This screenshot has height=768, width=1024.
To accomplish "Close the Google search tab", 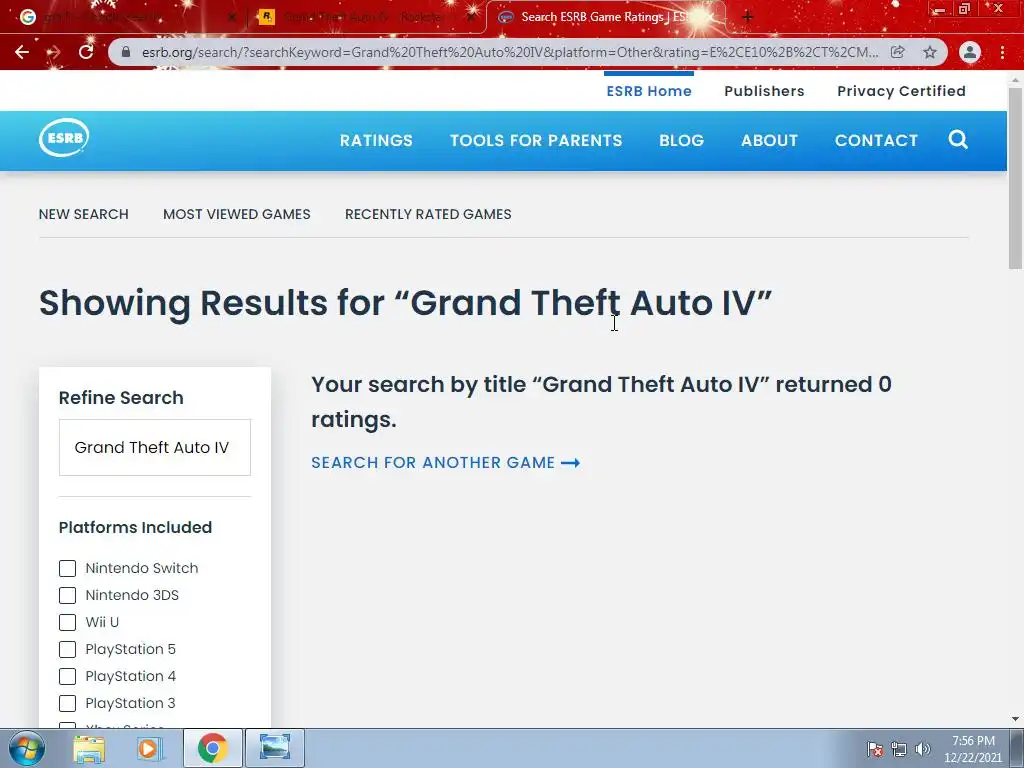I will 231,17.
